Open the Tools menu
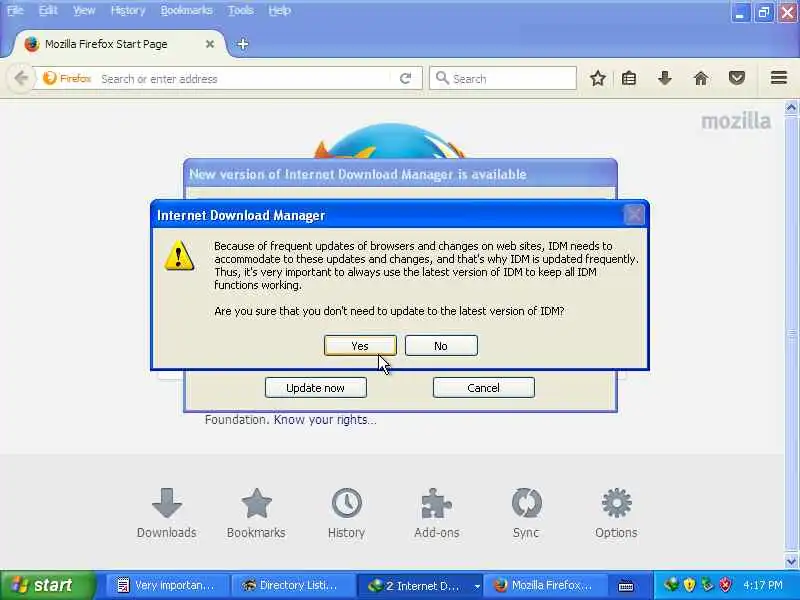Viewport: 800px width, 600px height. coord(240,10)
